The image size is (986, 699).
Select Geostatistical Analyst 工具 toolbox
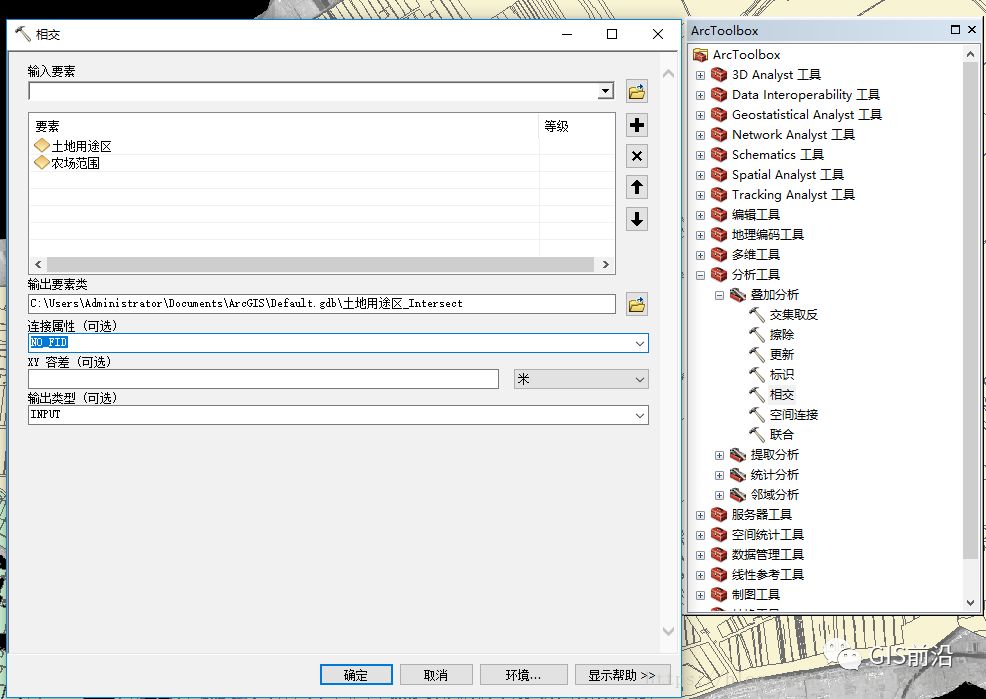point(807,114)
